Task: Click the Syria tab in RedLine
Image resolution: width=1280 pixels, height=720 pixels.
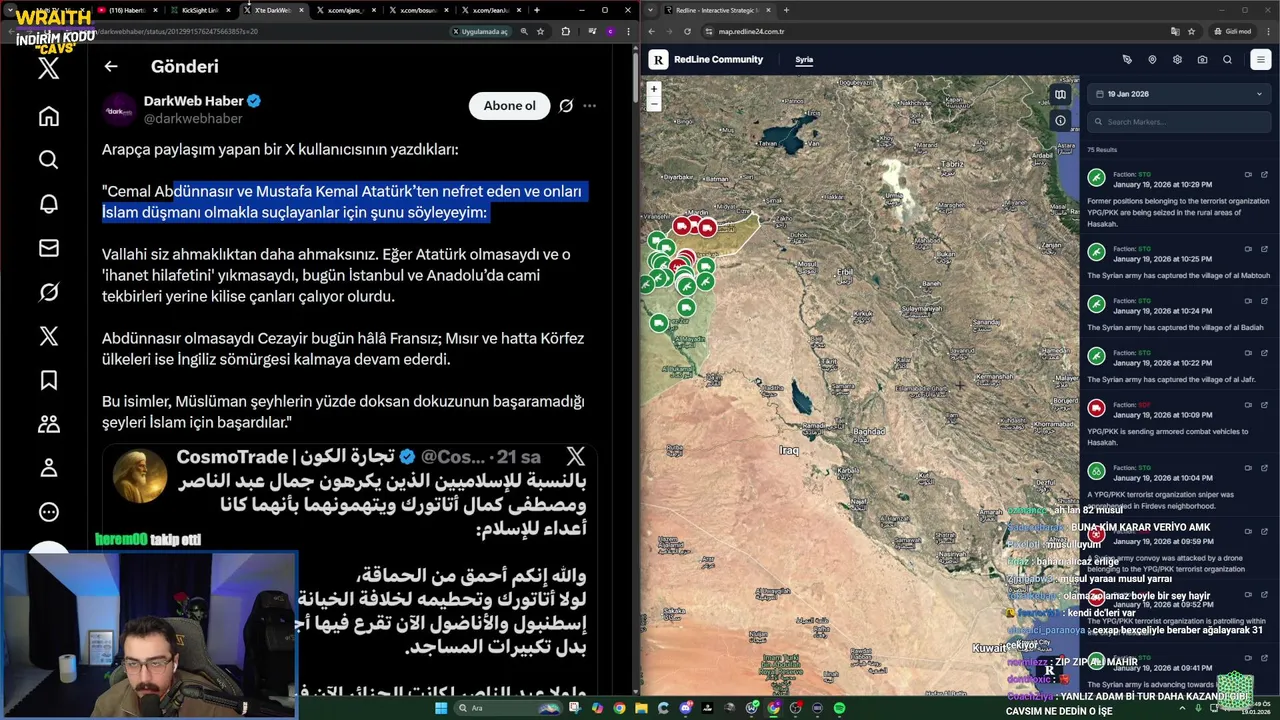Action: pos(804,60)
